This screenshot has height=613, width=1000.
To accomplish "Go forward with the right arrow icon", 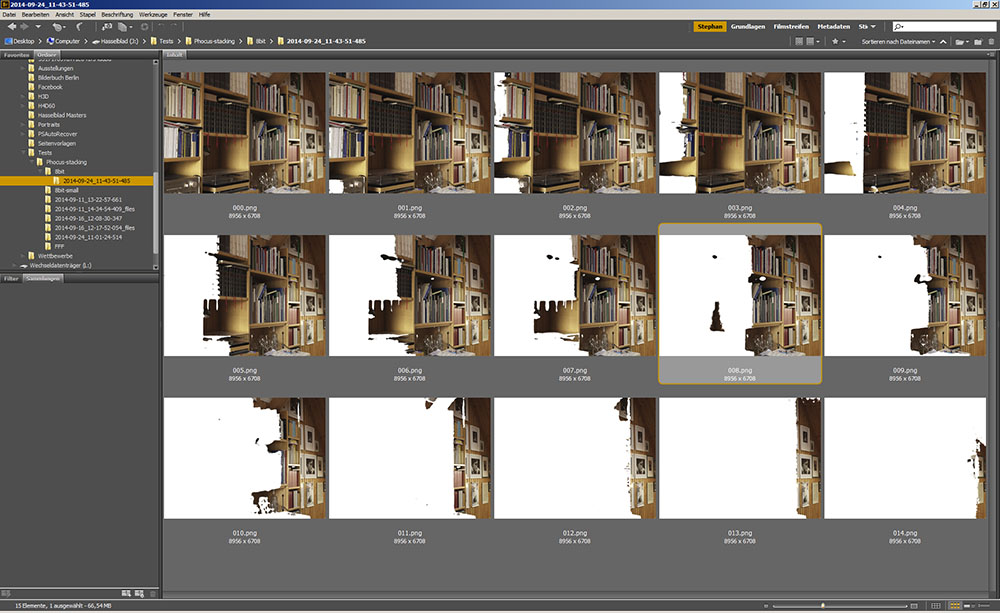I will click(x=25, y=27).
